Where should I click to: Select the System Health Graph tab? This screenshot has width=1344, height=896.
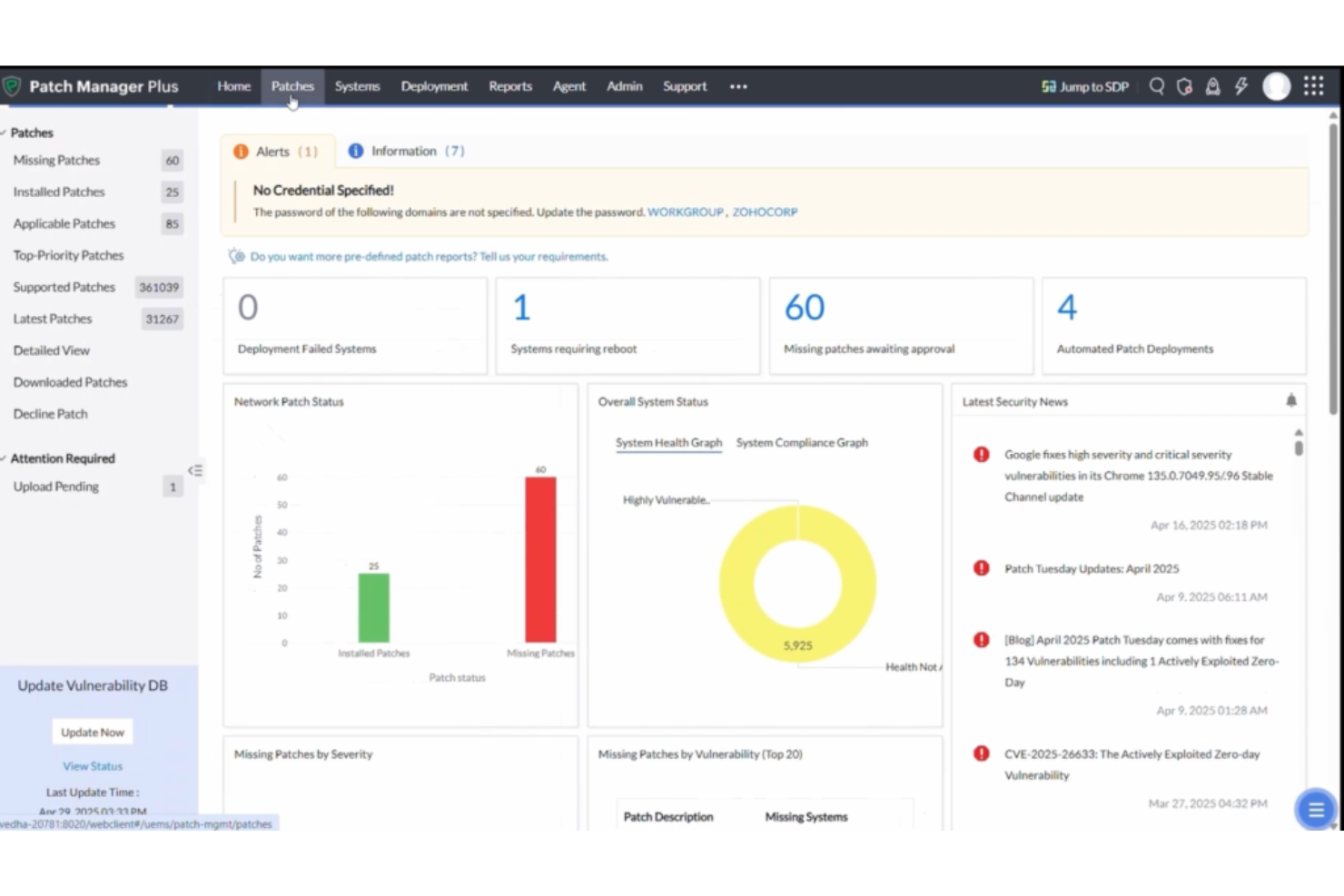[x=668, y=442]
